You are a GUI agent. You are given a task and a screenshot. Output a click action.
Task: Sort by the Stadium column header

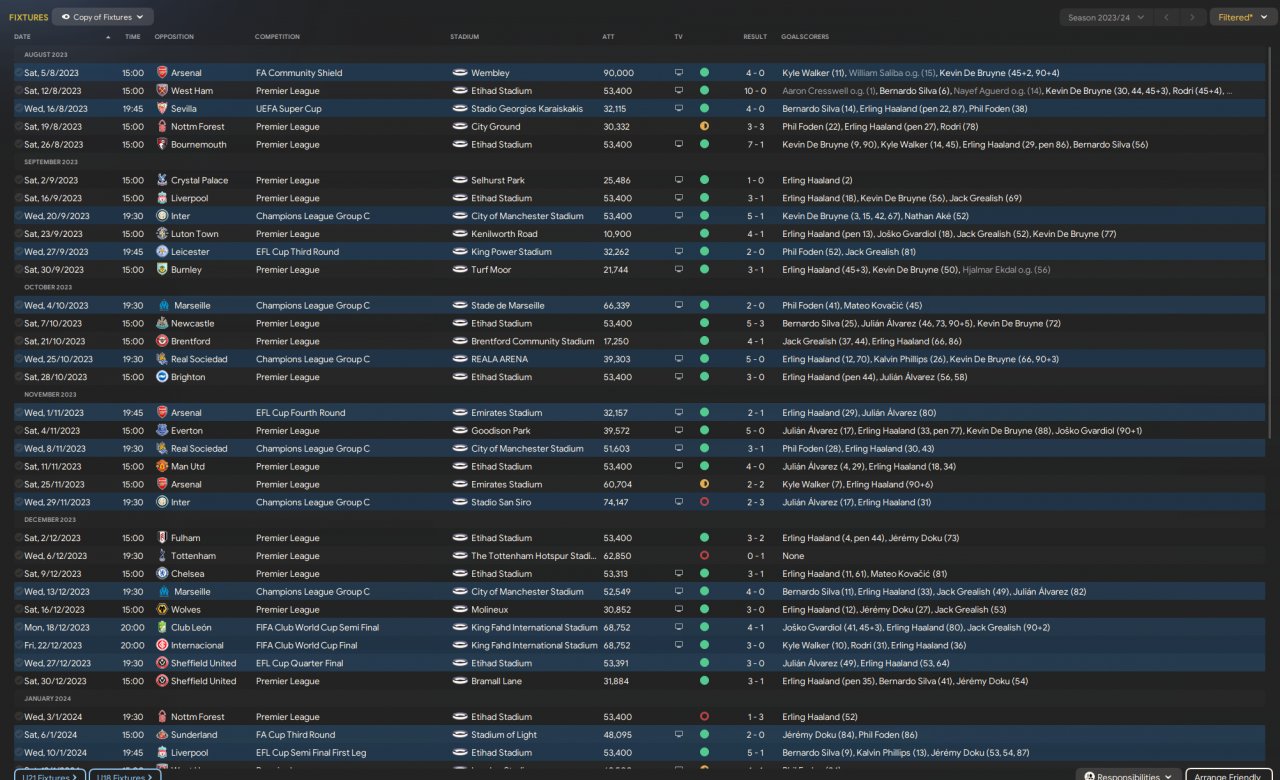[x=464, y=37]
